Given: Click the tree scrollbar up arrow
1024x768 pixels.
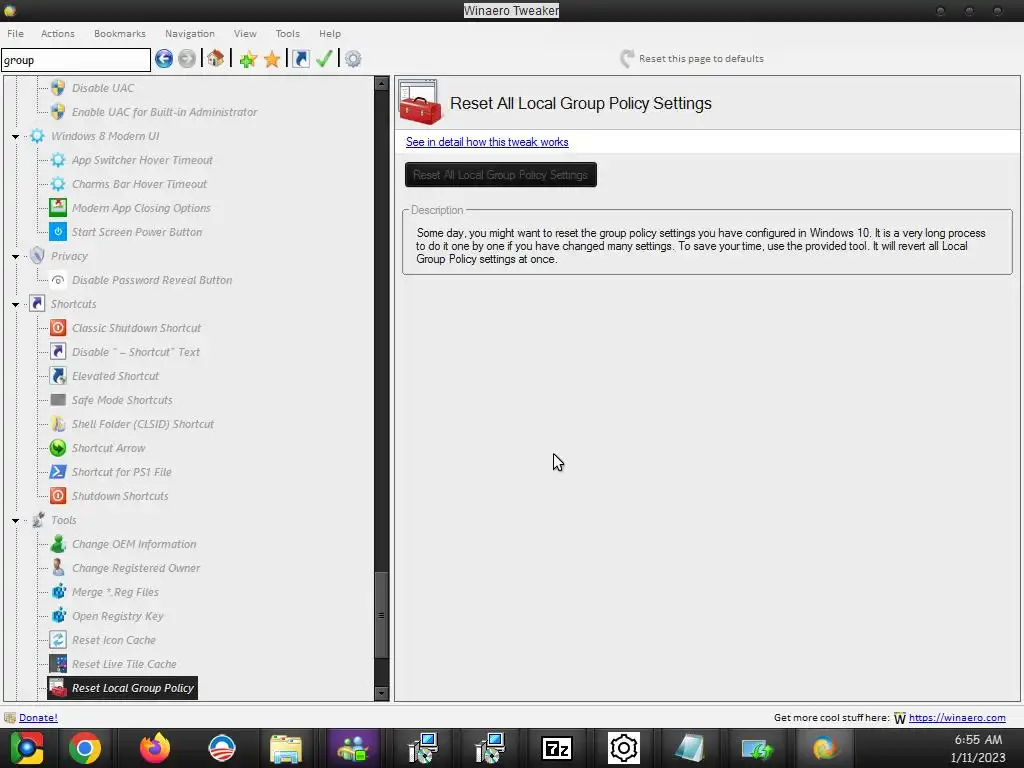Looking at the screenshot, I should pyautogui.click(x=381, y=83).
